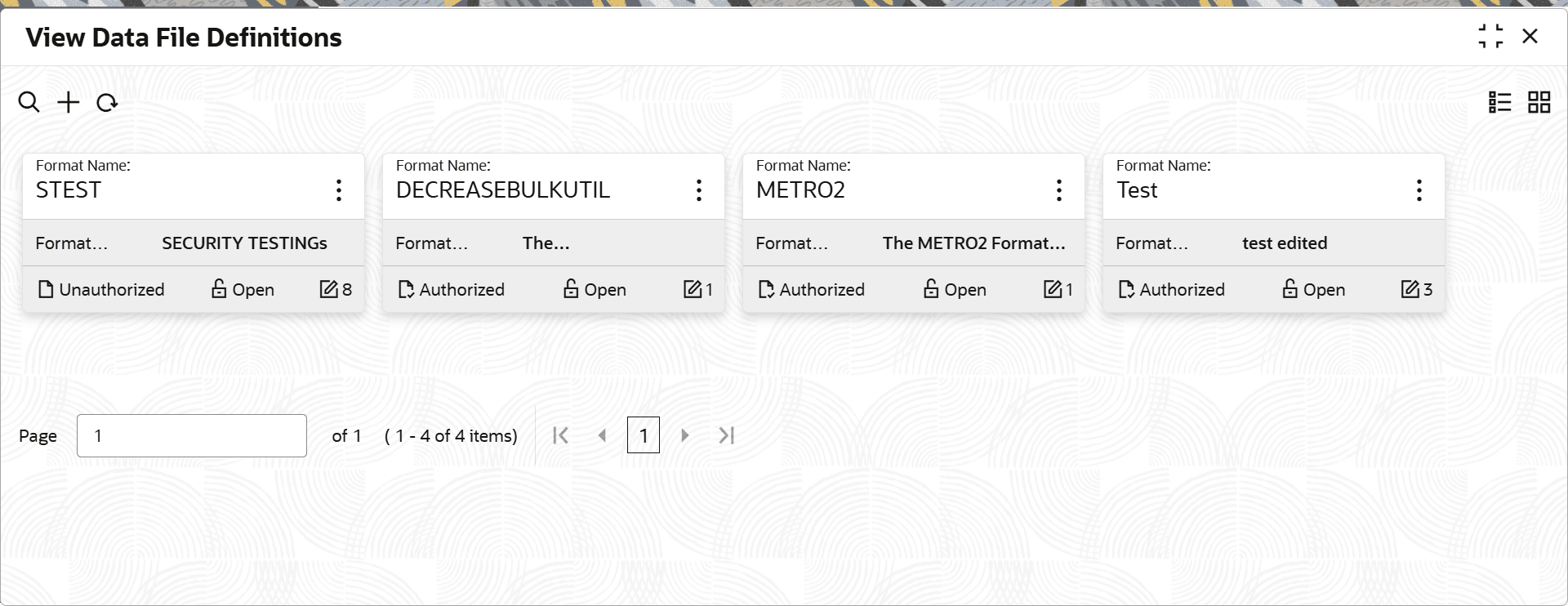Select the DECREASEBULKUTIL format name
Viewport: 1568px width, 606px height.
point(502,190)
